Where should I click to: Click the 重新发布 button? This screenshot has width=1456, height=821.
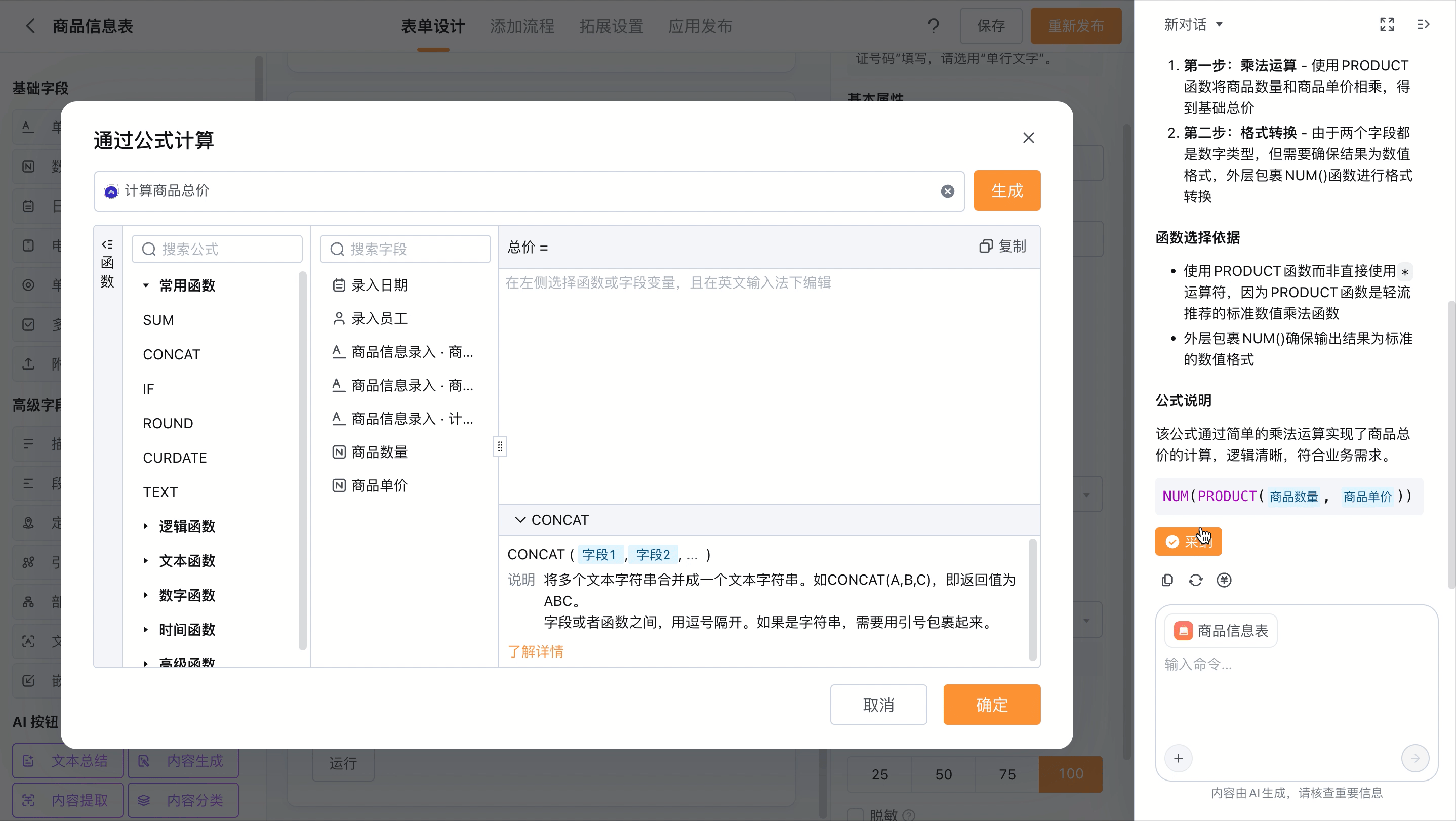(x=1076, y=26)
